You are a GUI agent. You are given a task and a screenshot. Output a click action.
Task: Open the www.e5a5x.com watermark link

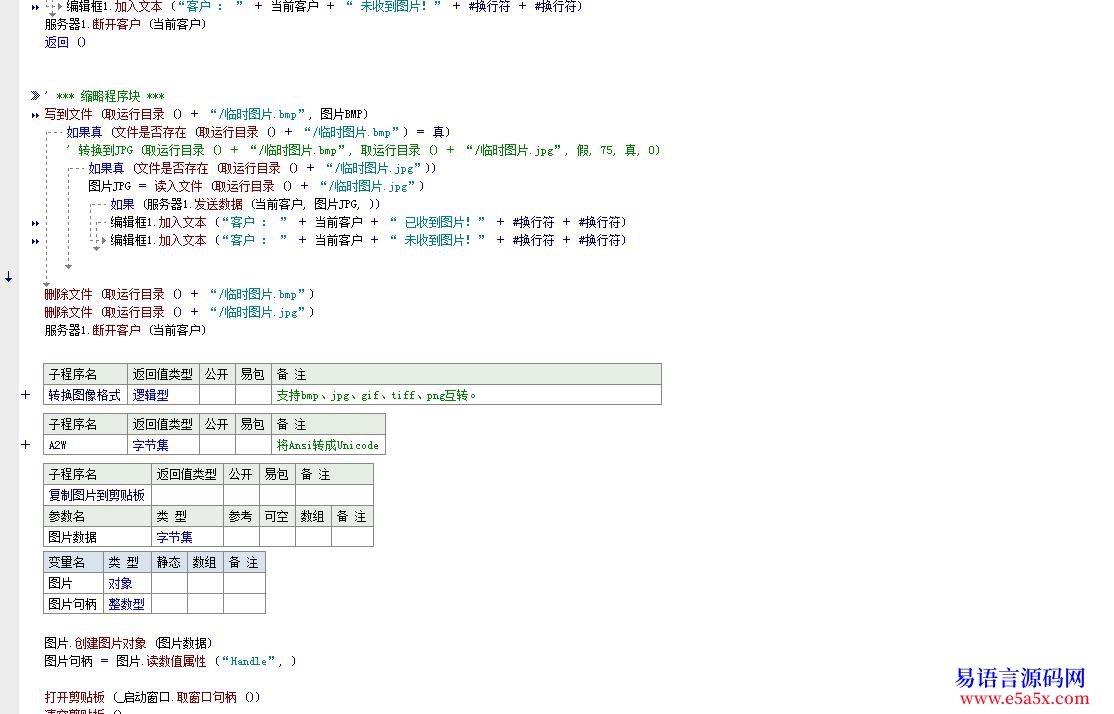[x=1024, y=699]
